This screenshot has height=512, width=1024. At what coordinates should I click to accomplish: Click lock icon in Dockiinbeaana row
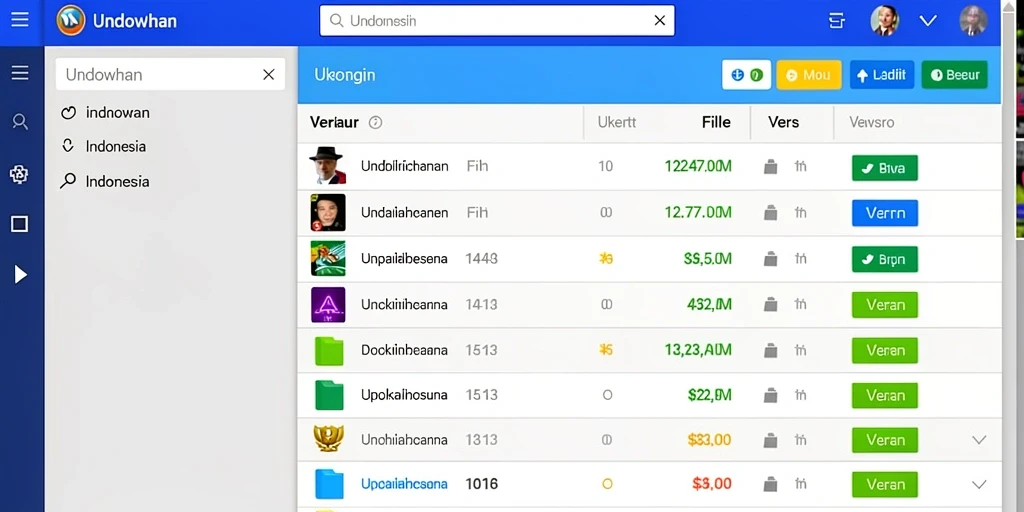click(771, 351)
